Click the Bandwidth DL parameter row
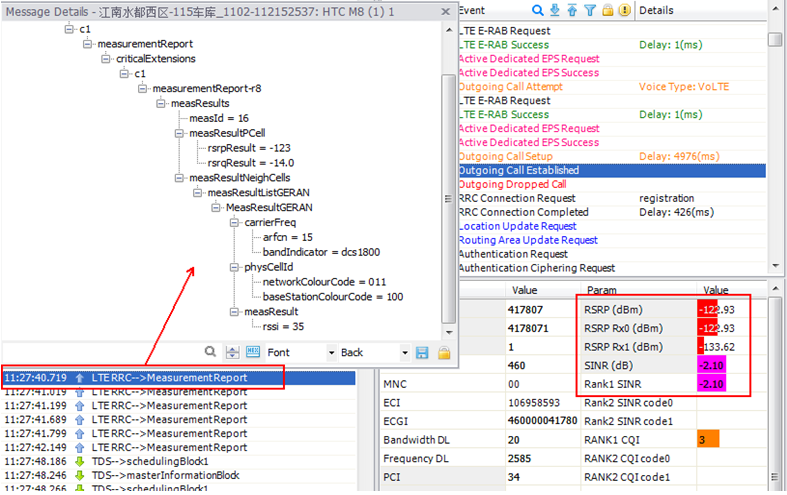Screen dimensions: 787x495 [x=480, y=440]
